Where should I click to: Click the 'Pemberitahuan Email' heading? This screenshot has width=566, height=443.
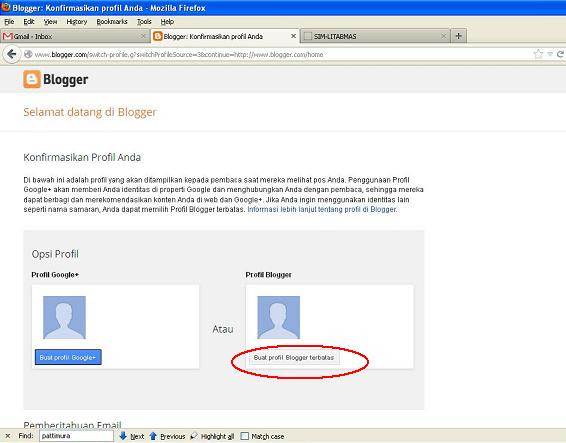pyautogui.click(x=72, y=425)
